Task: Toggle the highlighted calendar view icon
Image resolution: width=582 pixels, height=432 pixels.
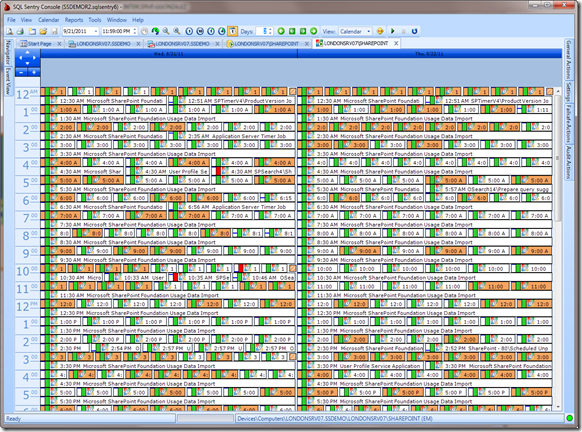Action: click(x=232, y=31)
